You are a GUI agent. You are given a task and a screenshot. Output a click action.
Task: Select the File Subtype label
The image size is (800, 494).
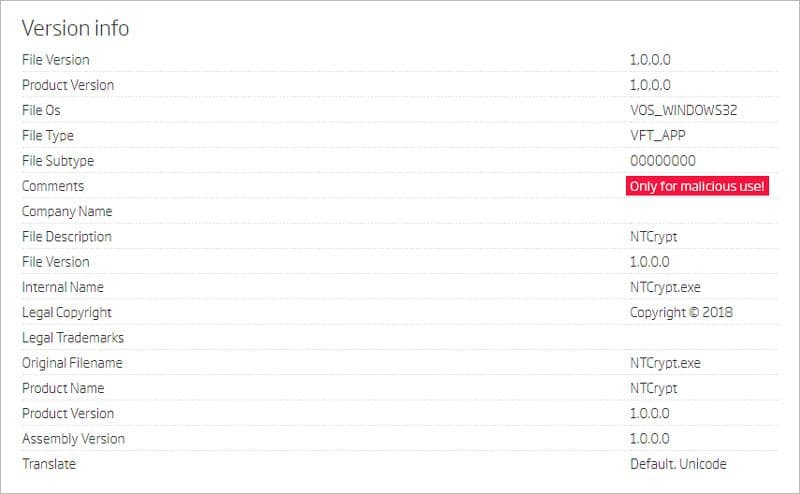(x=58, y=161)
